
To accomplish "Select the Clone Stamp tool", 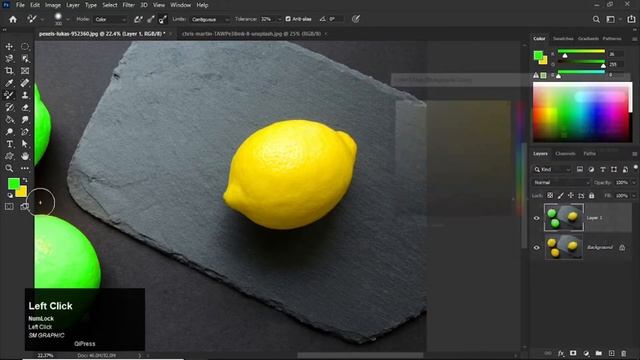I will [25, 95].
